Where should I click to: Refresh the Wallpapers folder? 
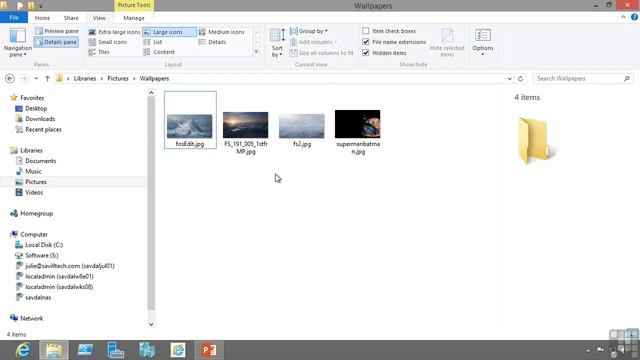pos(520,79)
